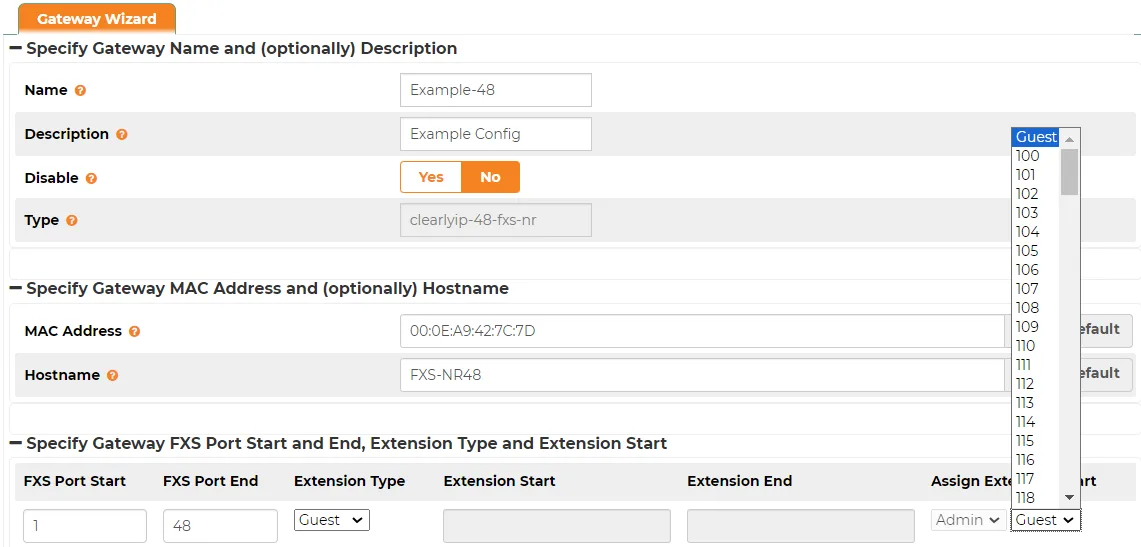Click the disabled Type field

496,220
